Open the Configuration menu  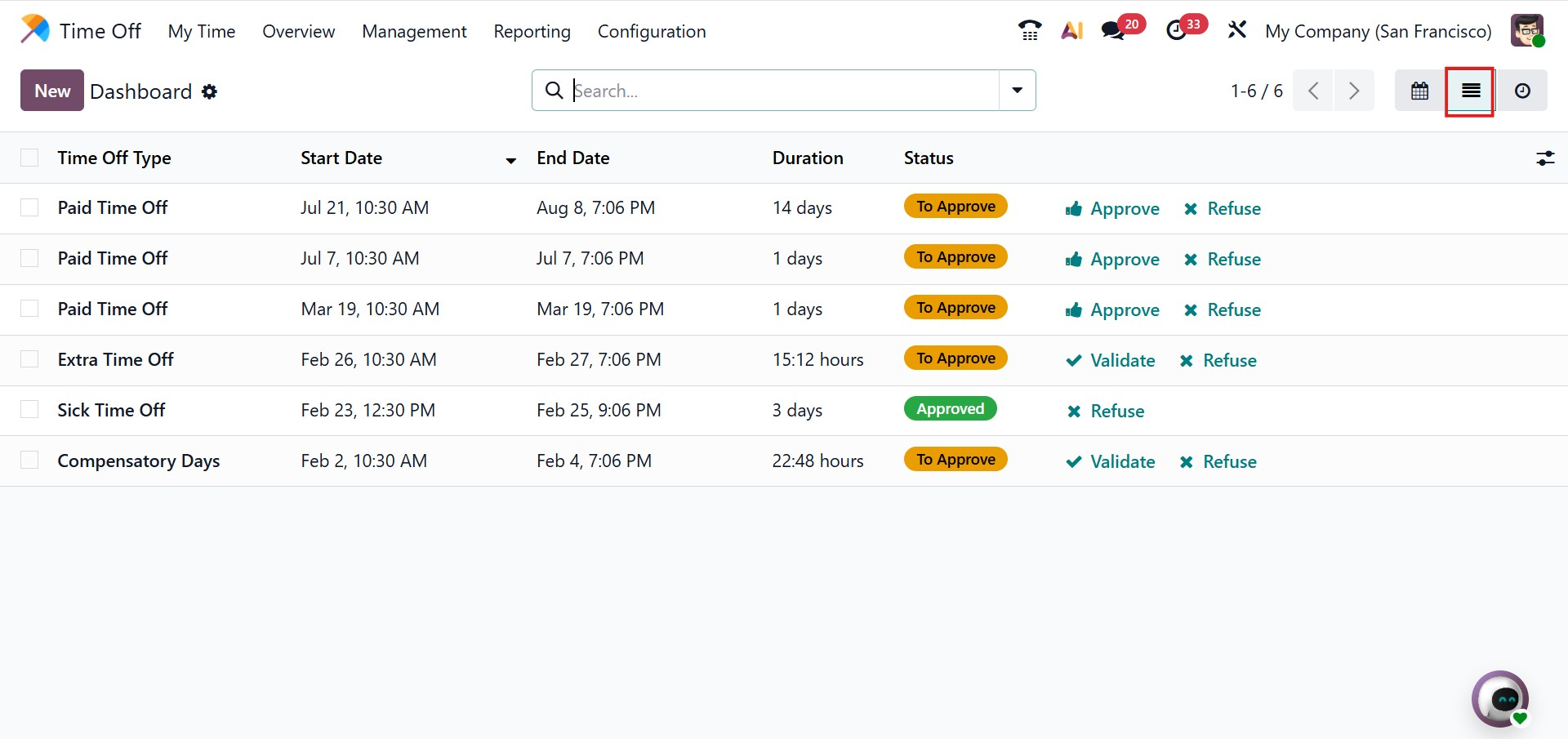(x=651, y=31)
